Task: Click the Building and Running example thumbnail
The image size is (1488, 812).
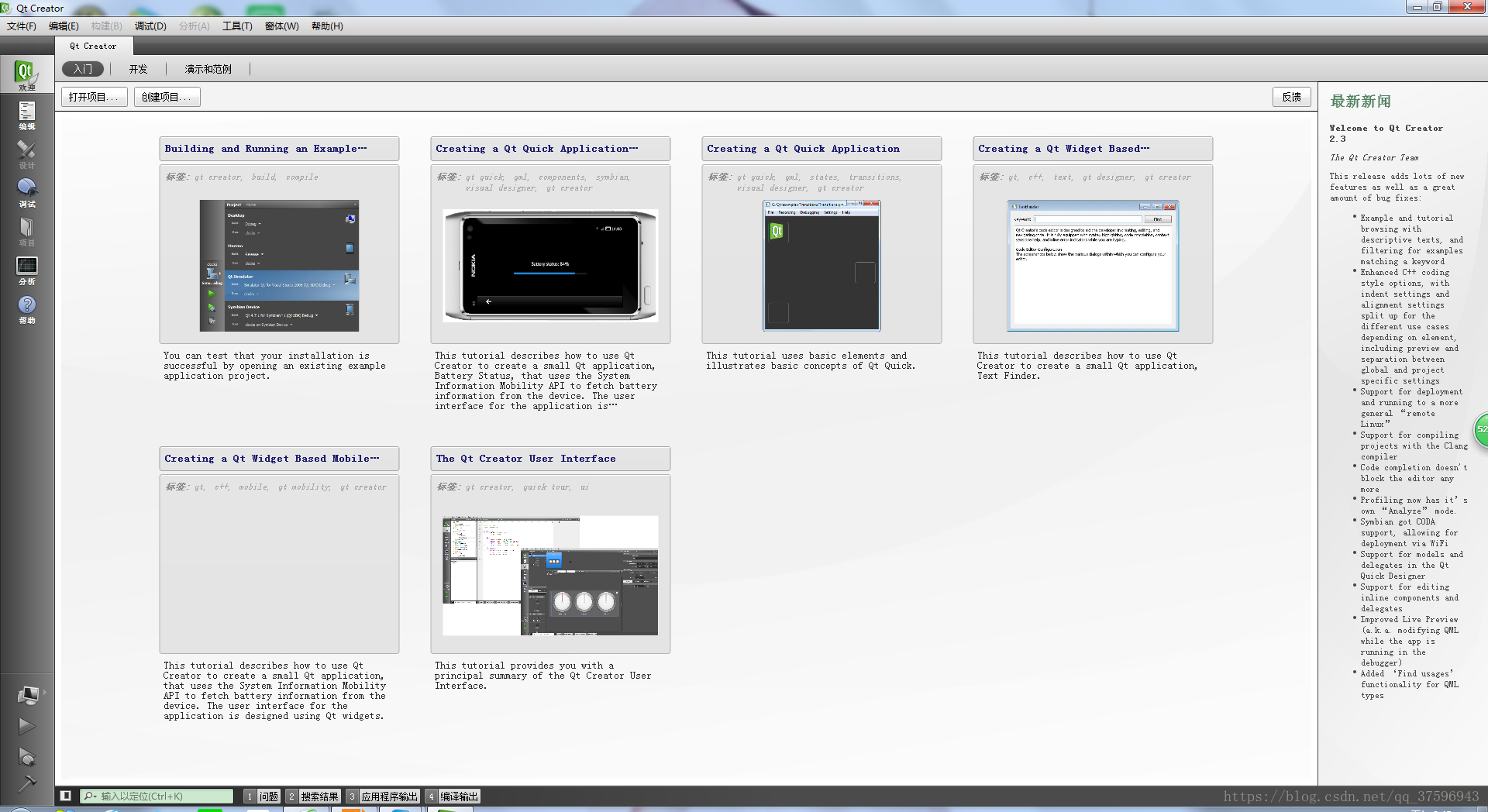Action: point(279,266)
